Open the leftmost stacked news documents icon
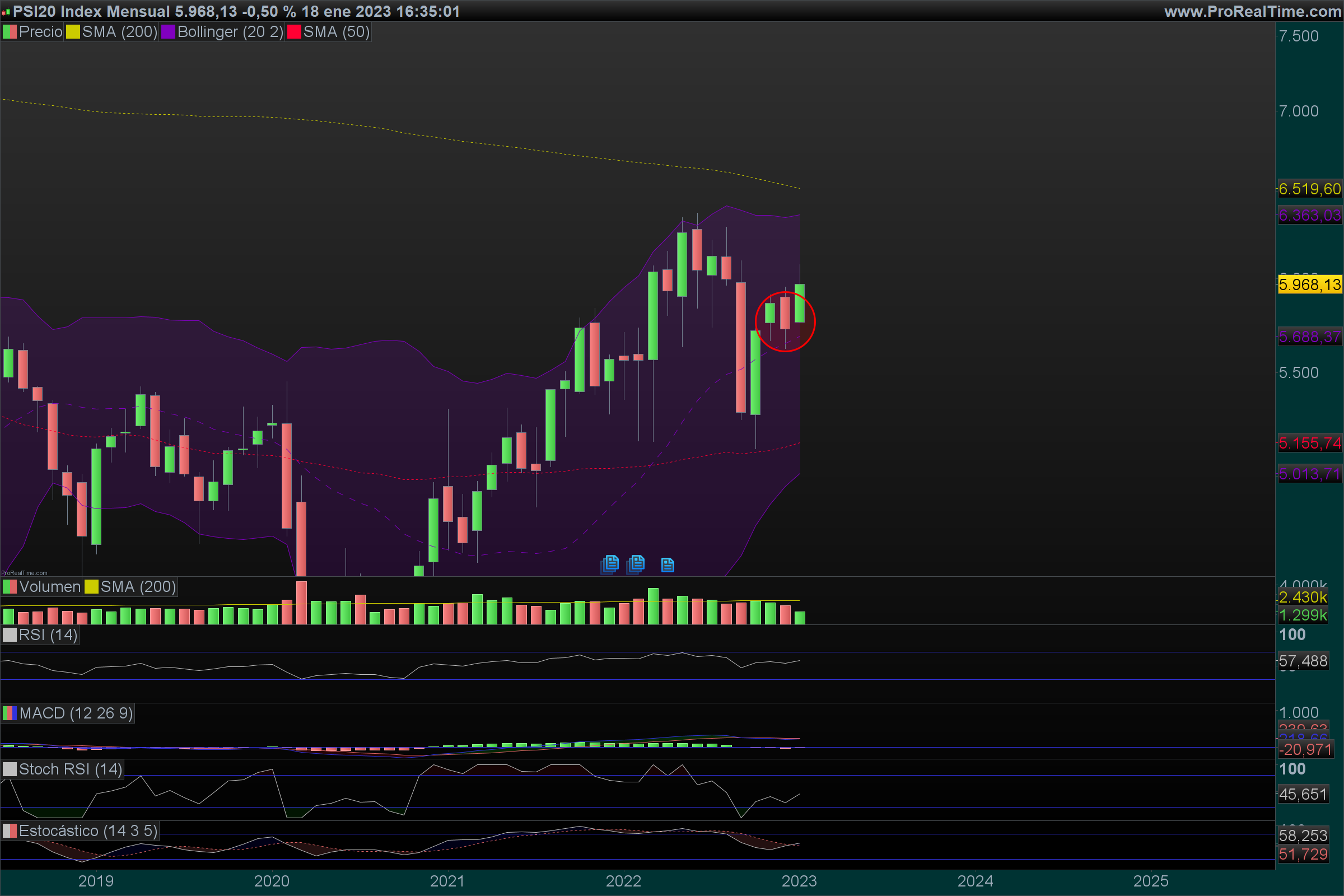The image size is (1344, 896). click(610, 564)
